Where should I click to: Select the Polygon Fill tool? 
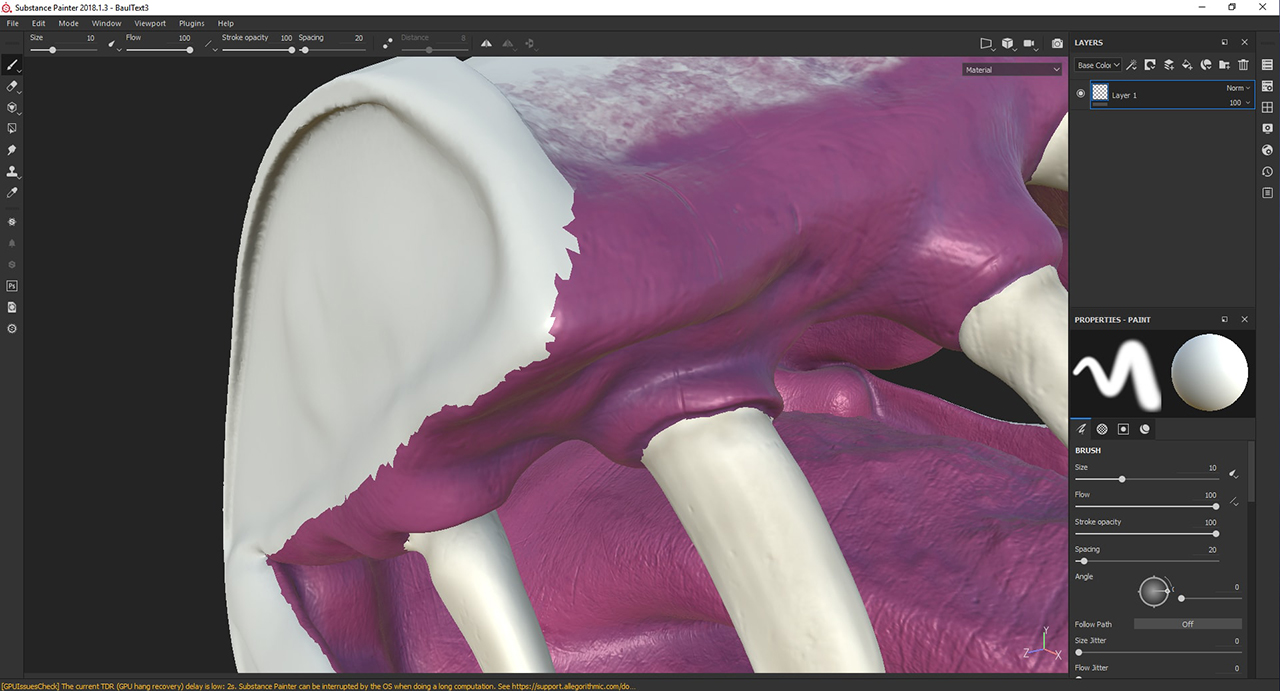coord(12,128)
